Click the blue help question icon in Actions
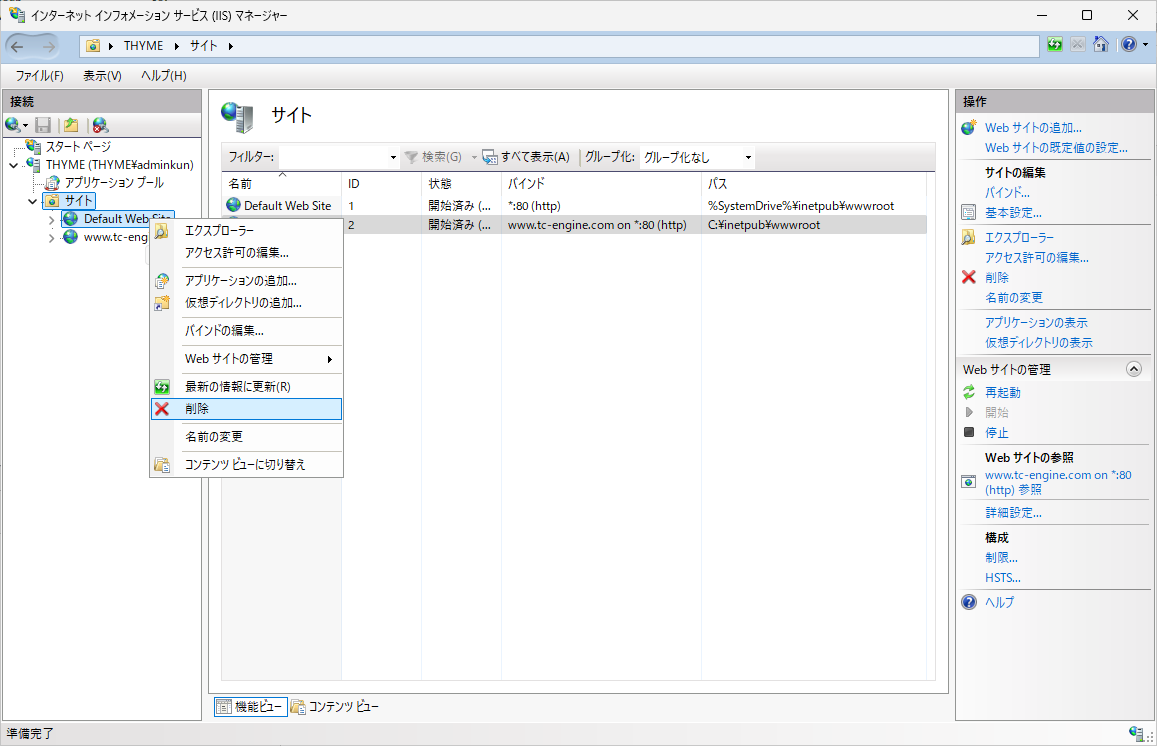The height and width of the screenshot is (746, 1157). pos(969,602)
